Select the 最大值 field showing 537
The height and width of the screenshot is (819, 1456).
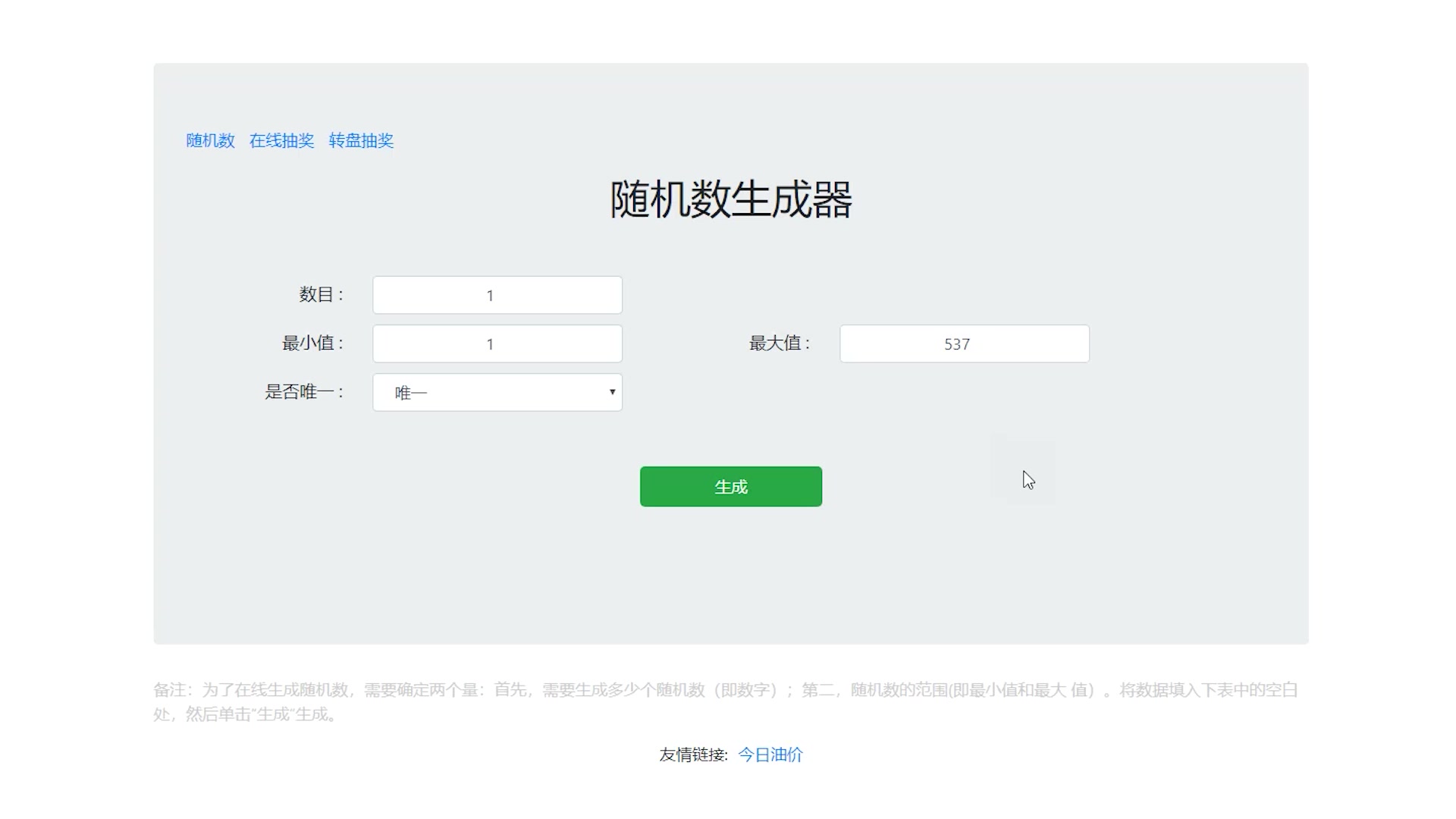964,344
